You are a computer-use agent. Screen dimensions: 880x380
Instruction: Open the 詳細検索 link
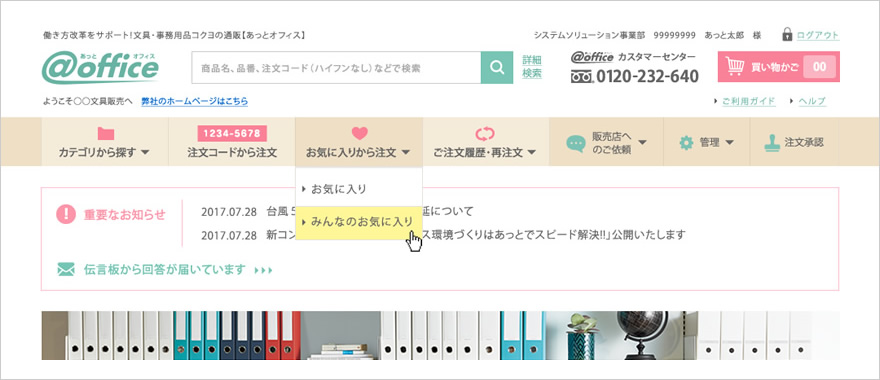click(x=532, y=67)
